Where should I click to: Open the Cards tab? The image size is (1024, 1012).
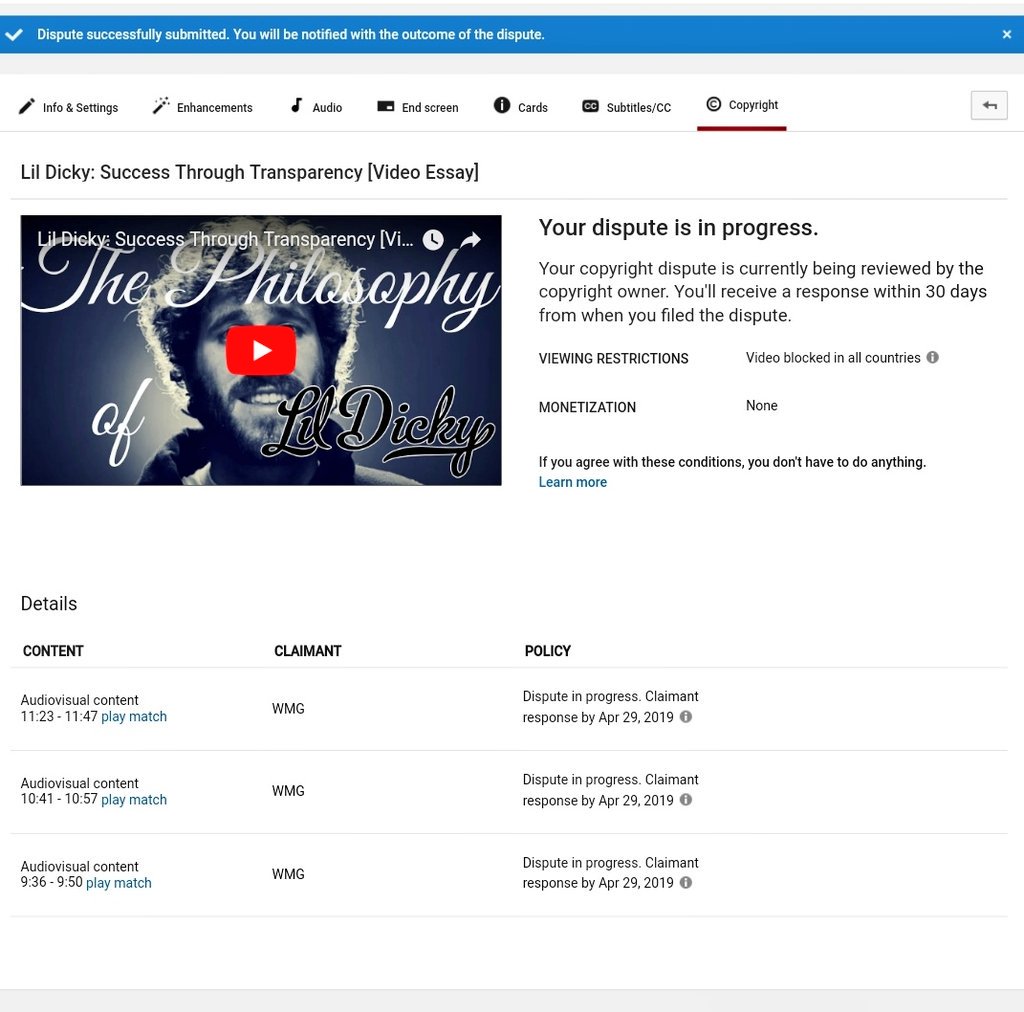520,106
